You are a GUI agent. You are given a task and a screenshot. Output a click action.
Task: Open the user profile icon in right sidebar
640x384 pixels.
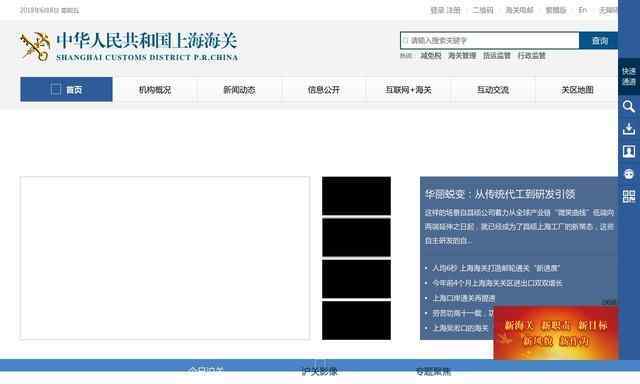click(x=629, y=151)
